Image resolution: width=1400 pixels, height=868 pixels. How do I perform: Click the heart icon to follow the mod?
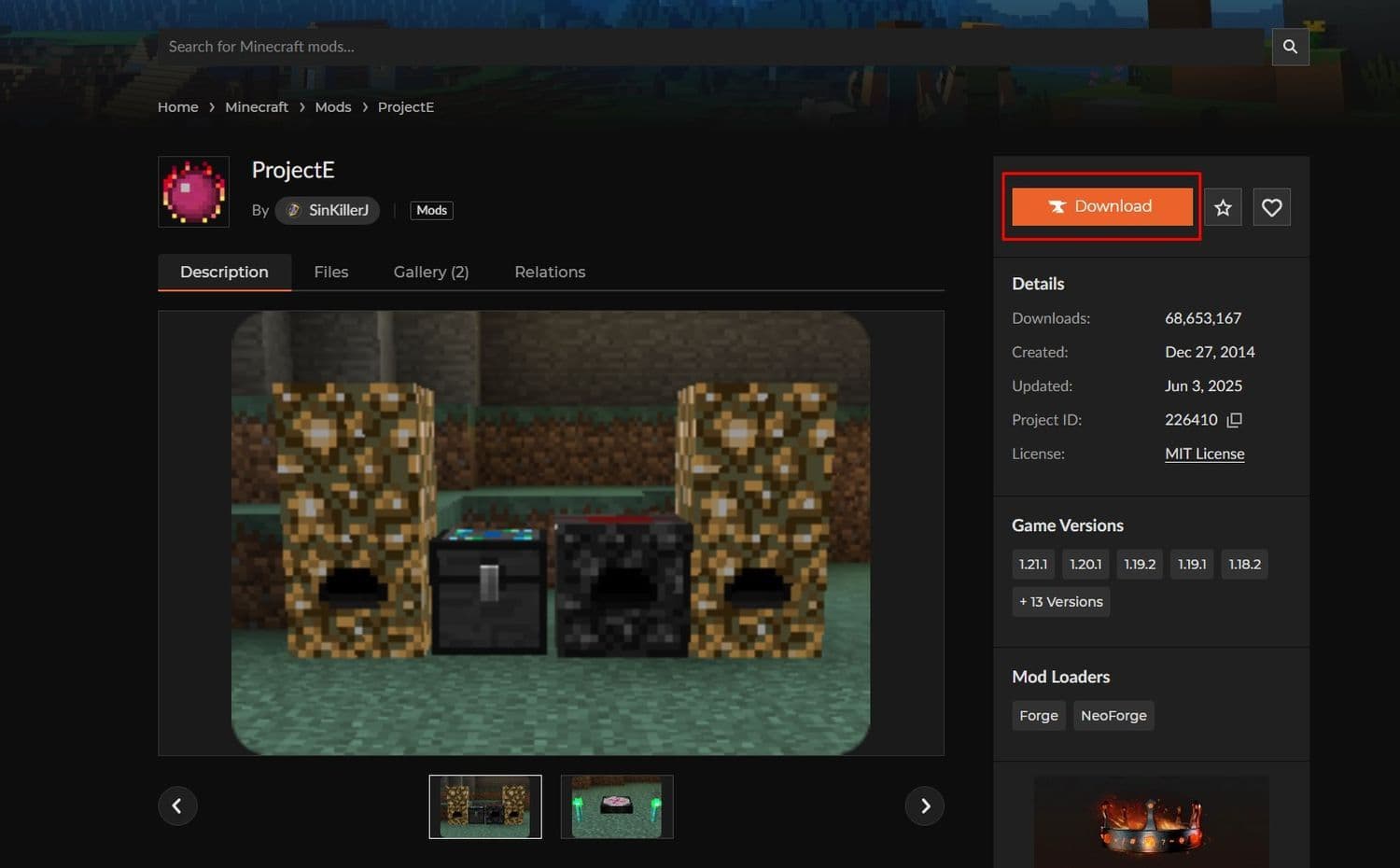(1271, 206)
